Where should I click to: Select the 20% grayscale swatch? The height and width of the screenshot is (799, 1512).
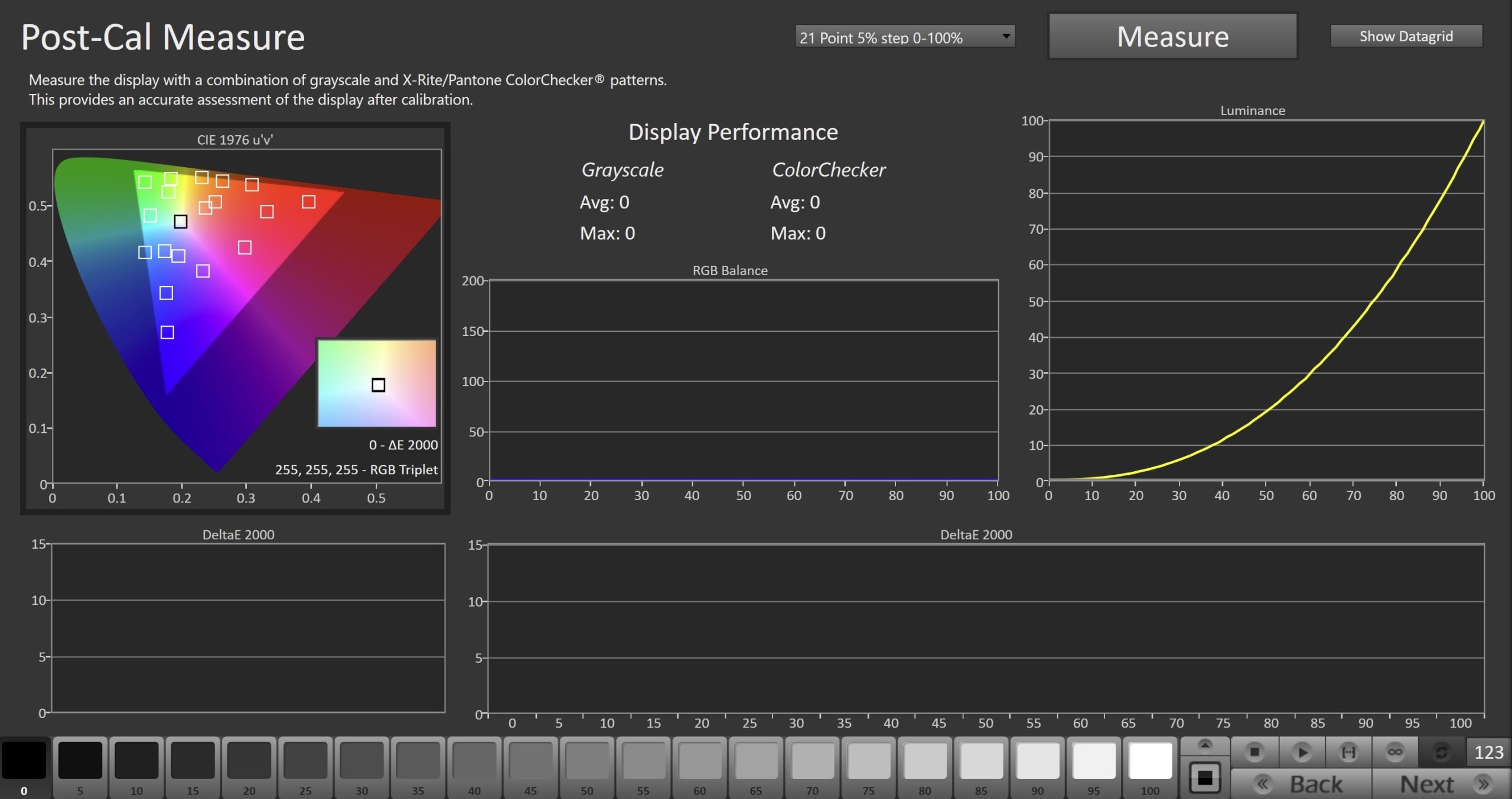tap(249, 768)
